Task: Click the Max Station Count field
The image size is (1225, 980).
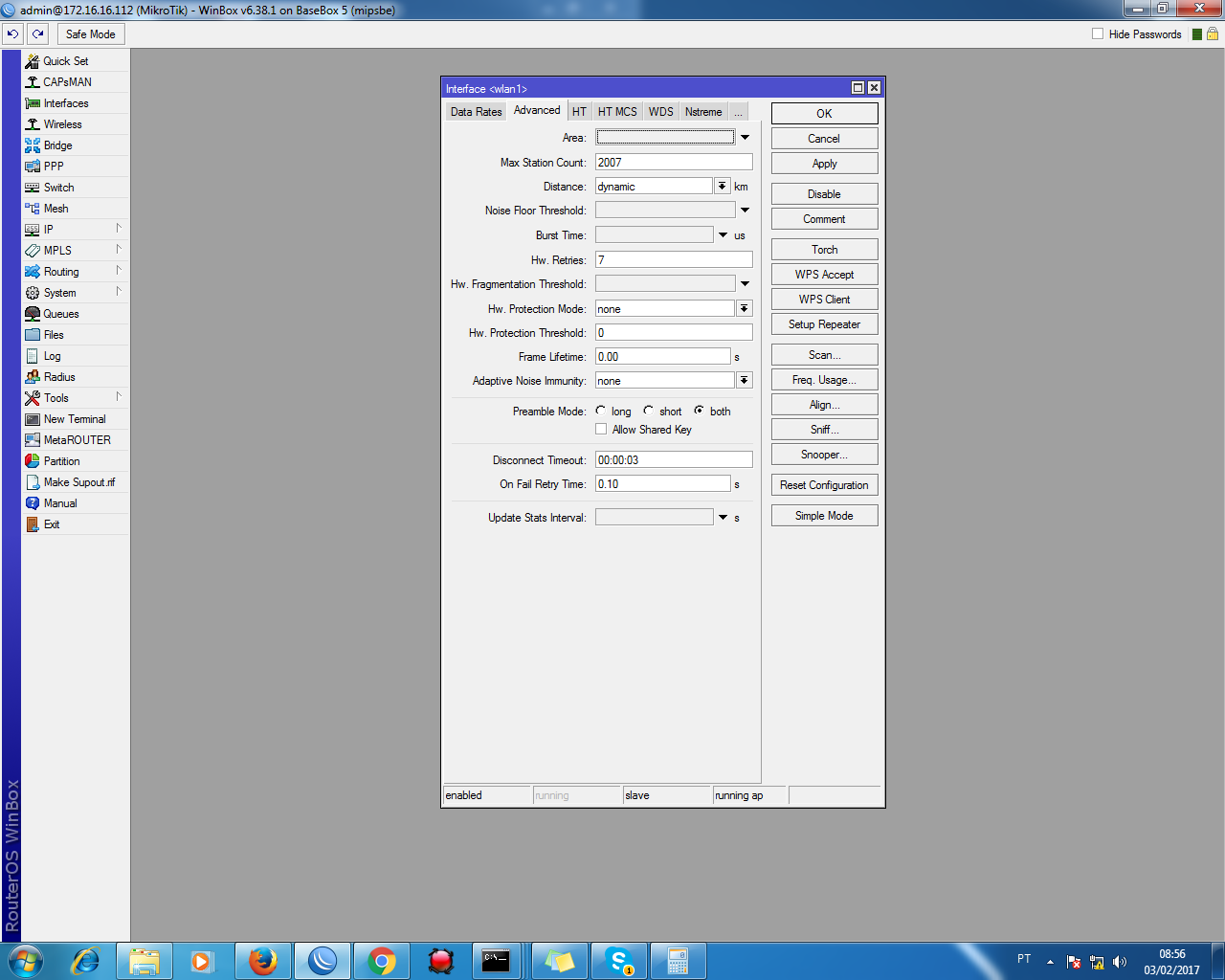Action: [x=674, y=163]
